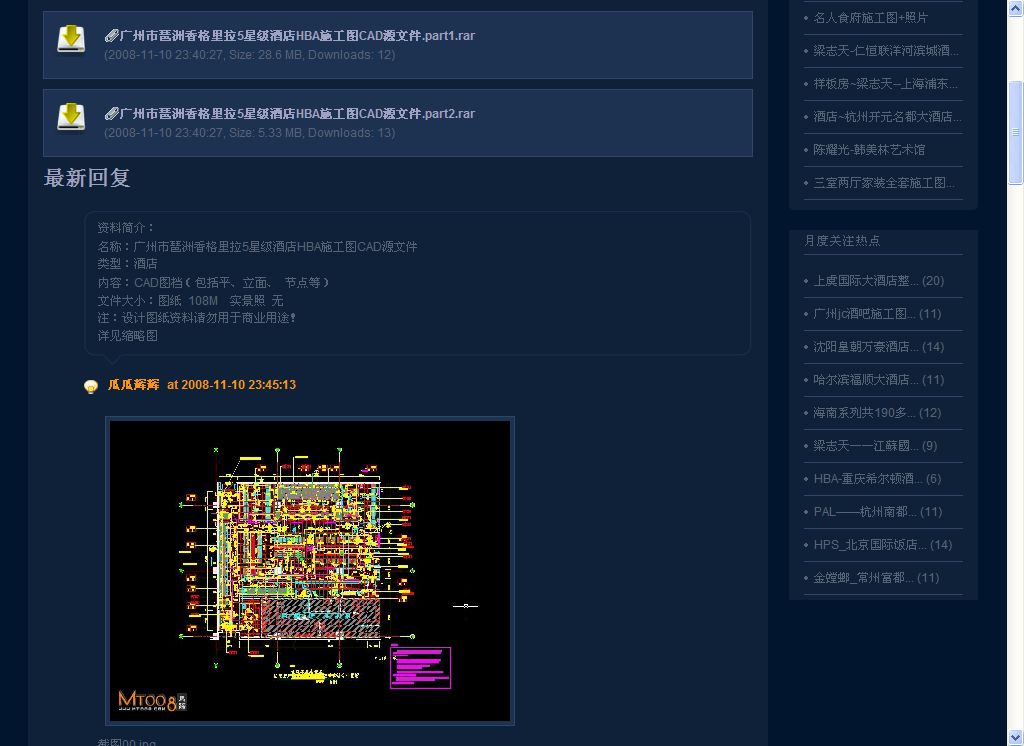Click the download icon for part2.rar

click(71, 117)
